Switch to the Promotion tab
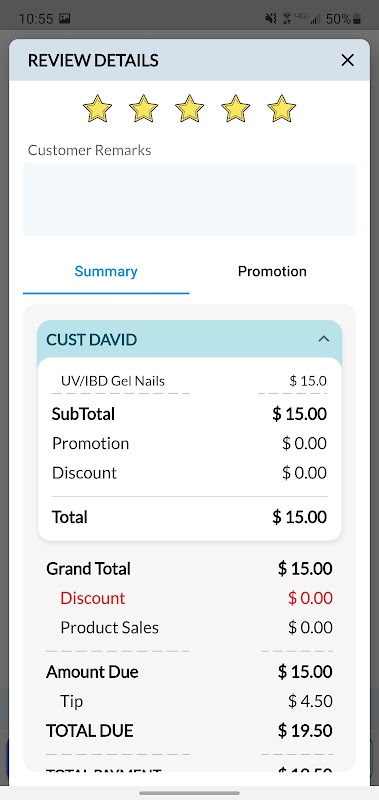This screenshot has height=800, width=379. click(x=272, y=271)
